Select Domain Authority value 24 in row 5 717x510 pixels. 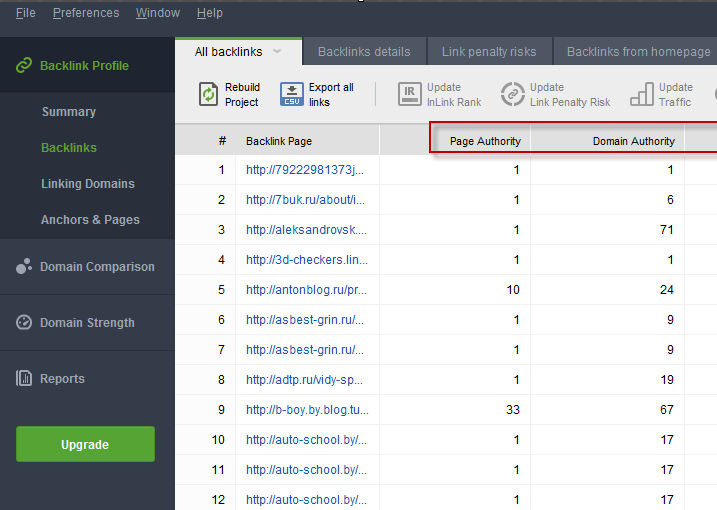click(x=667, y=290)
